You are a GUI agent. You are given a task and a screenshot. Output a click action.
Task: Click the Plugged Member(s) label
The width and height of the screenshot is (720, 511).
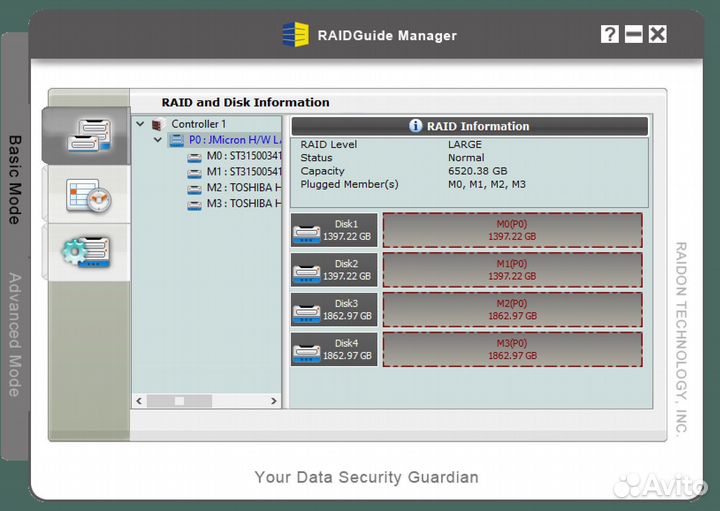[x=349, y=185]
